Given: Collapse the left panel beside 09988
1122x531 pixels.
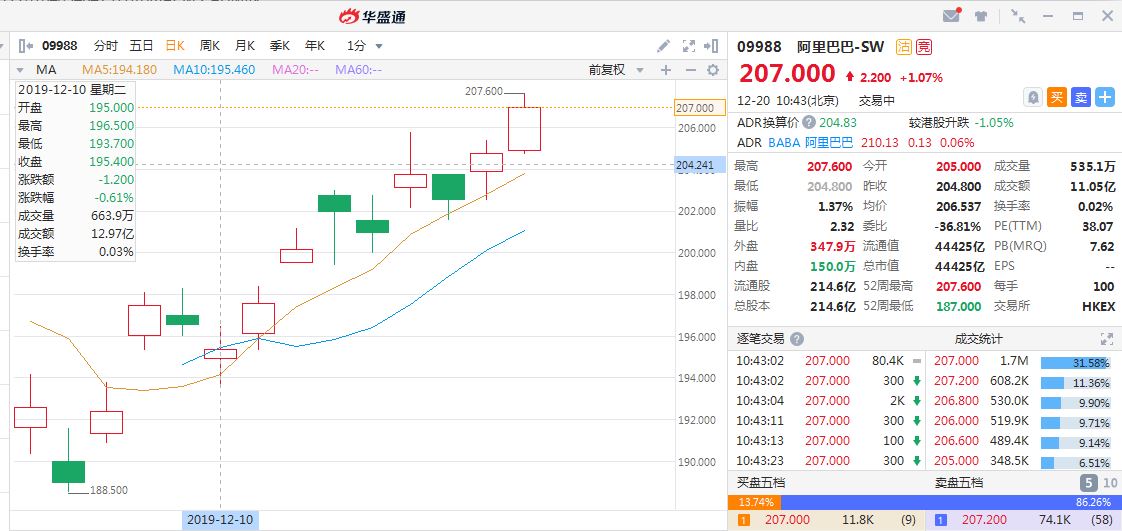Looking at the screenshot, I should [26, 46].
